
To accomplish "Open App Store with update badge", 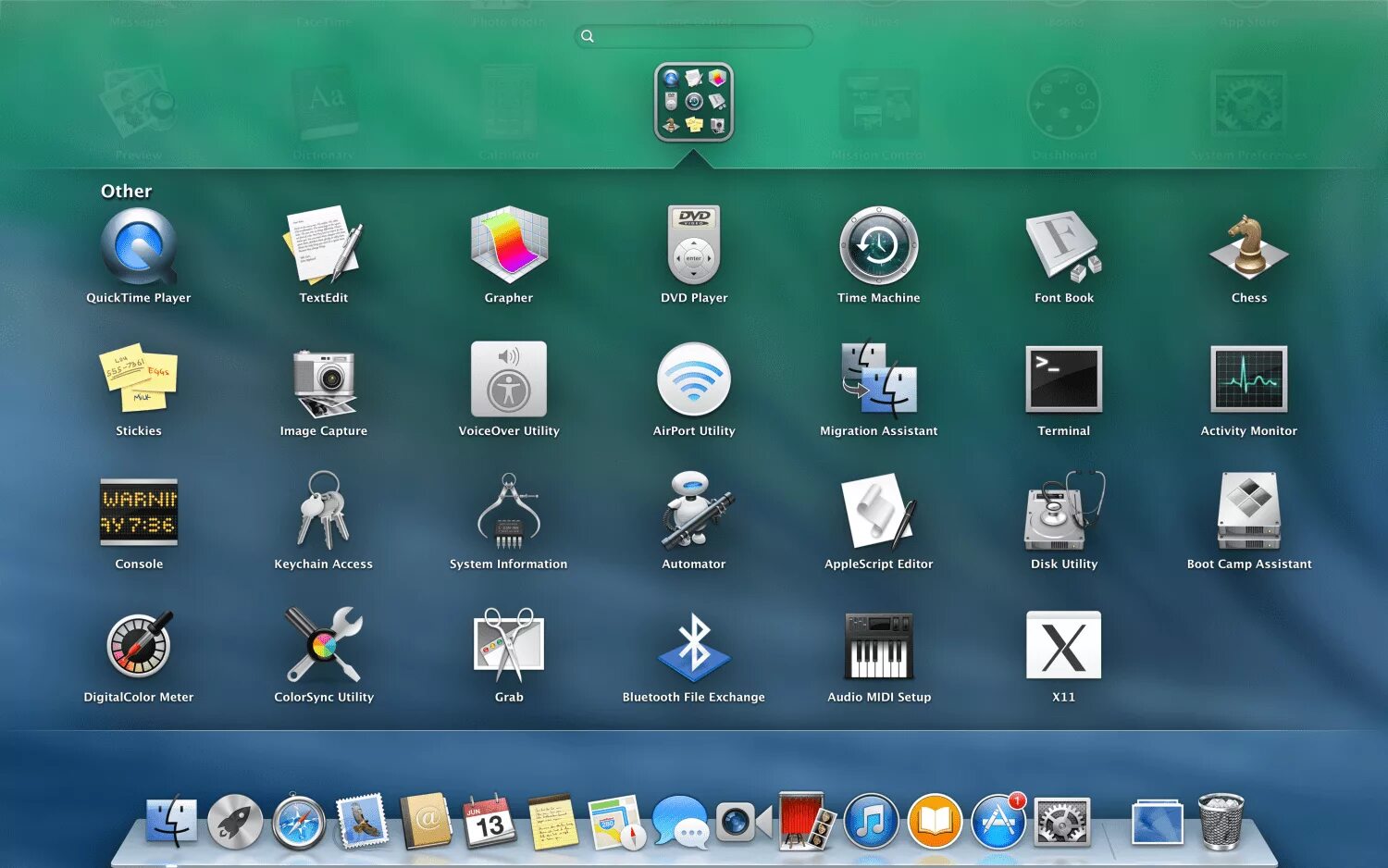I will (998, 822).
